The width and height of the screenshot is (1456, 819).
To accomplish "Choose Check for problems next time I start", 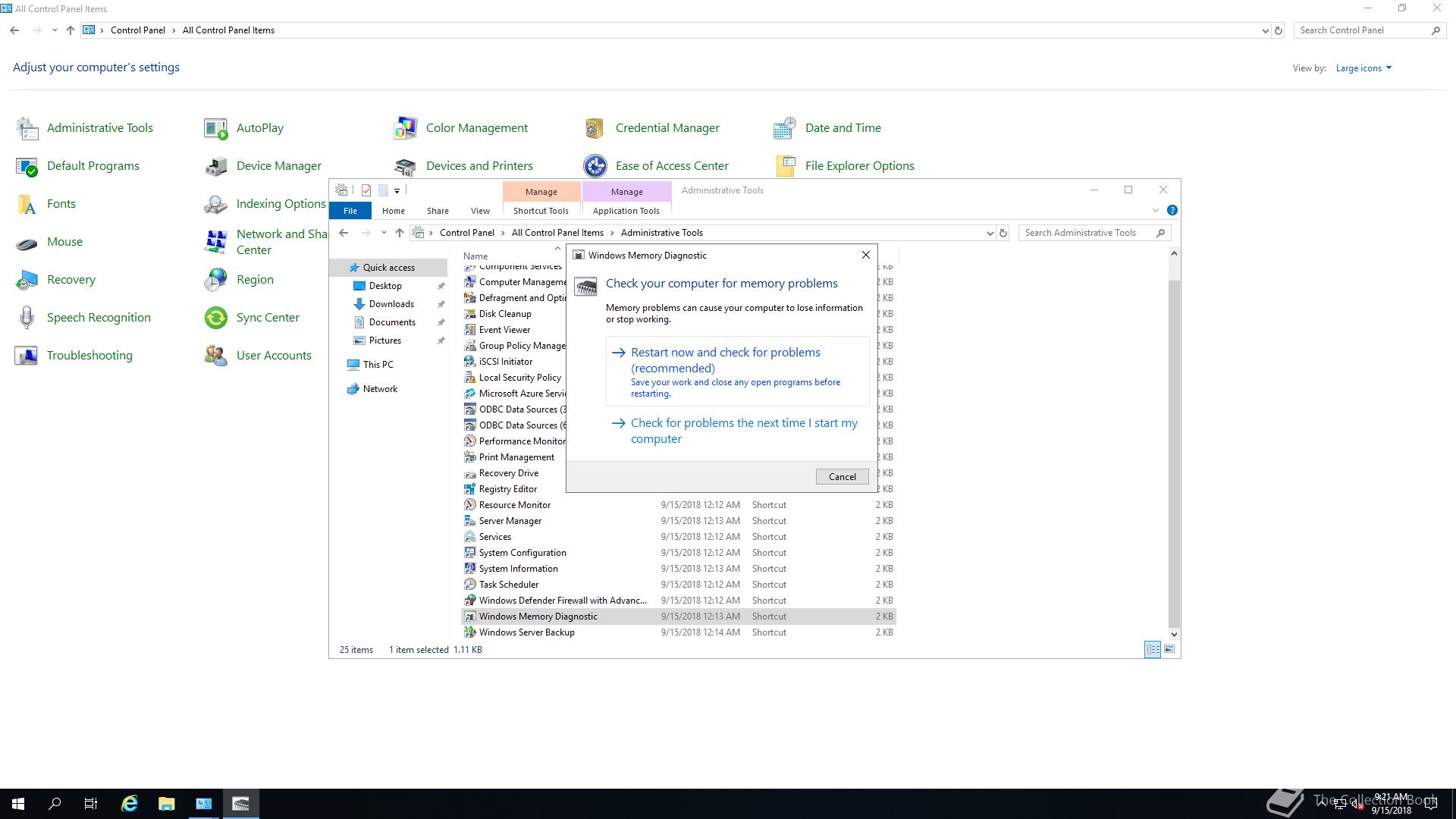I will click(737, 431).
